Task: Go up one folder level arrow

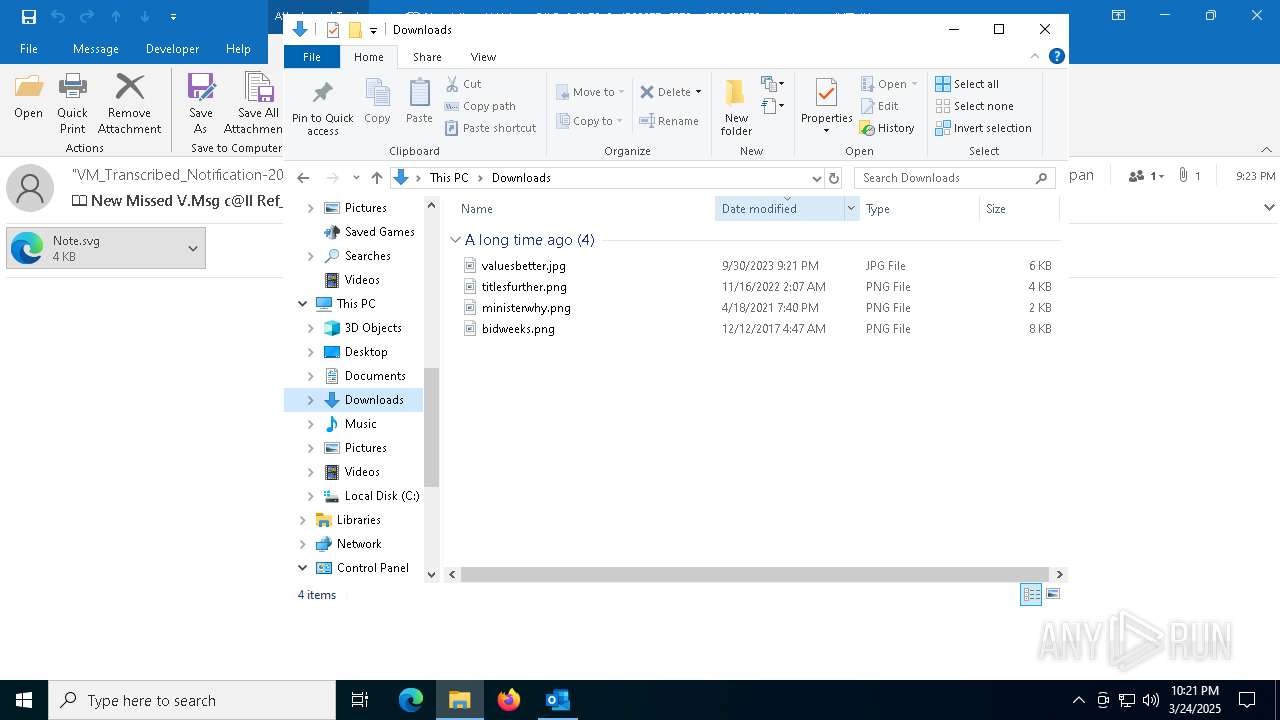Action: pyautogui.click(x=376, y=178)
